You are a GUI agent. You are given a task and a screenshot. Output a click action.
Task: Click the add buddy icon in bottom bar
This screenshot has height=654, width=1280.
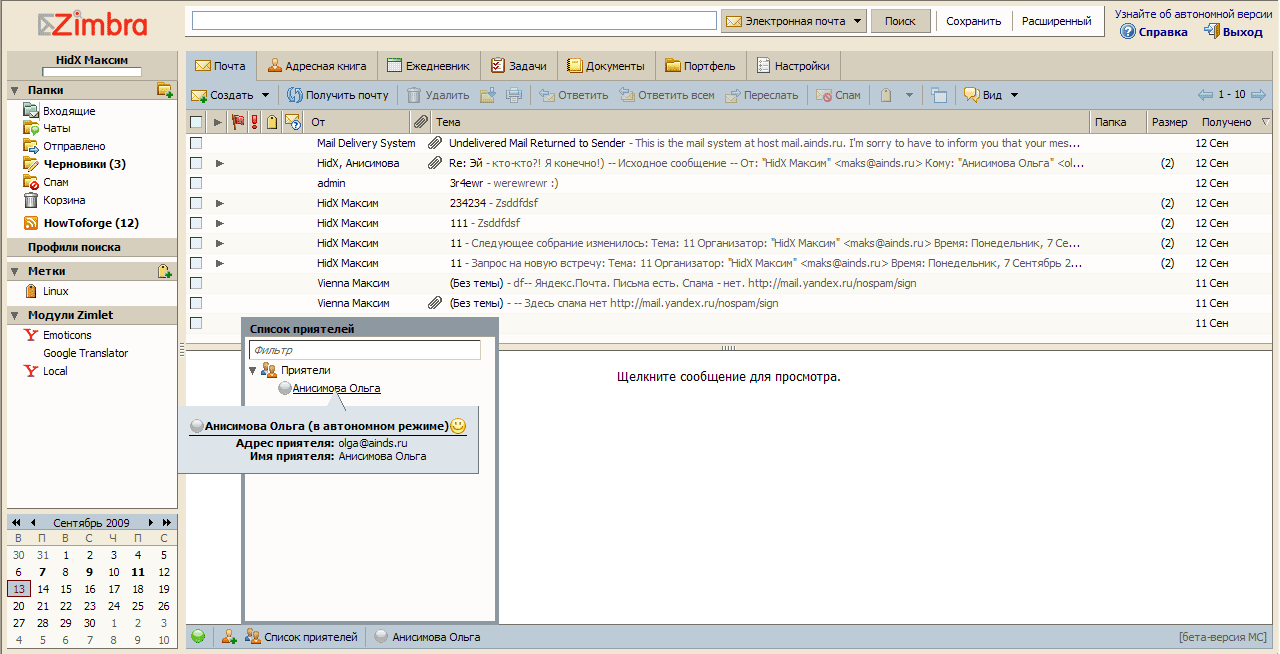(229, 637)
